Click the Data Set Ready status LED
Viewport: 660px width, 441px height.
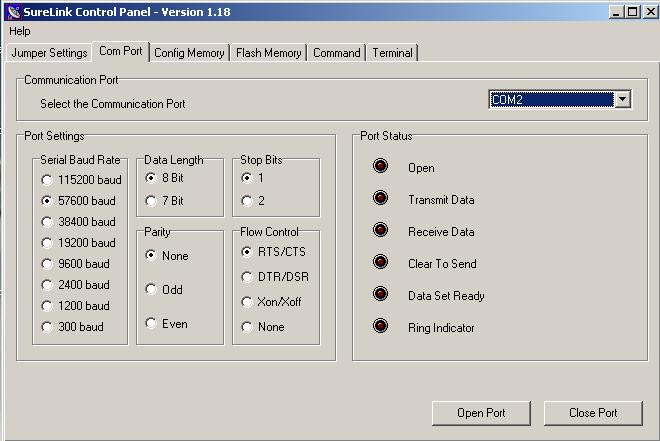pyautogui.click(x=381, y=294)
